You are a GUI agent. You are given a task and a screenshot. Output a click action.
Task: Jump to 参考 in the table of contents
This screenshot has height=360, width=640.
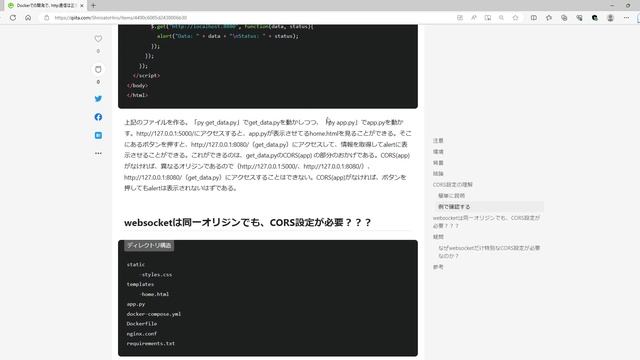point(438,267)
